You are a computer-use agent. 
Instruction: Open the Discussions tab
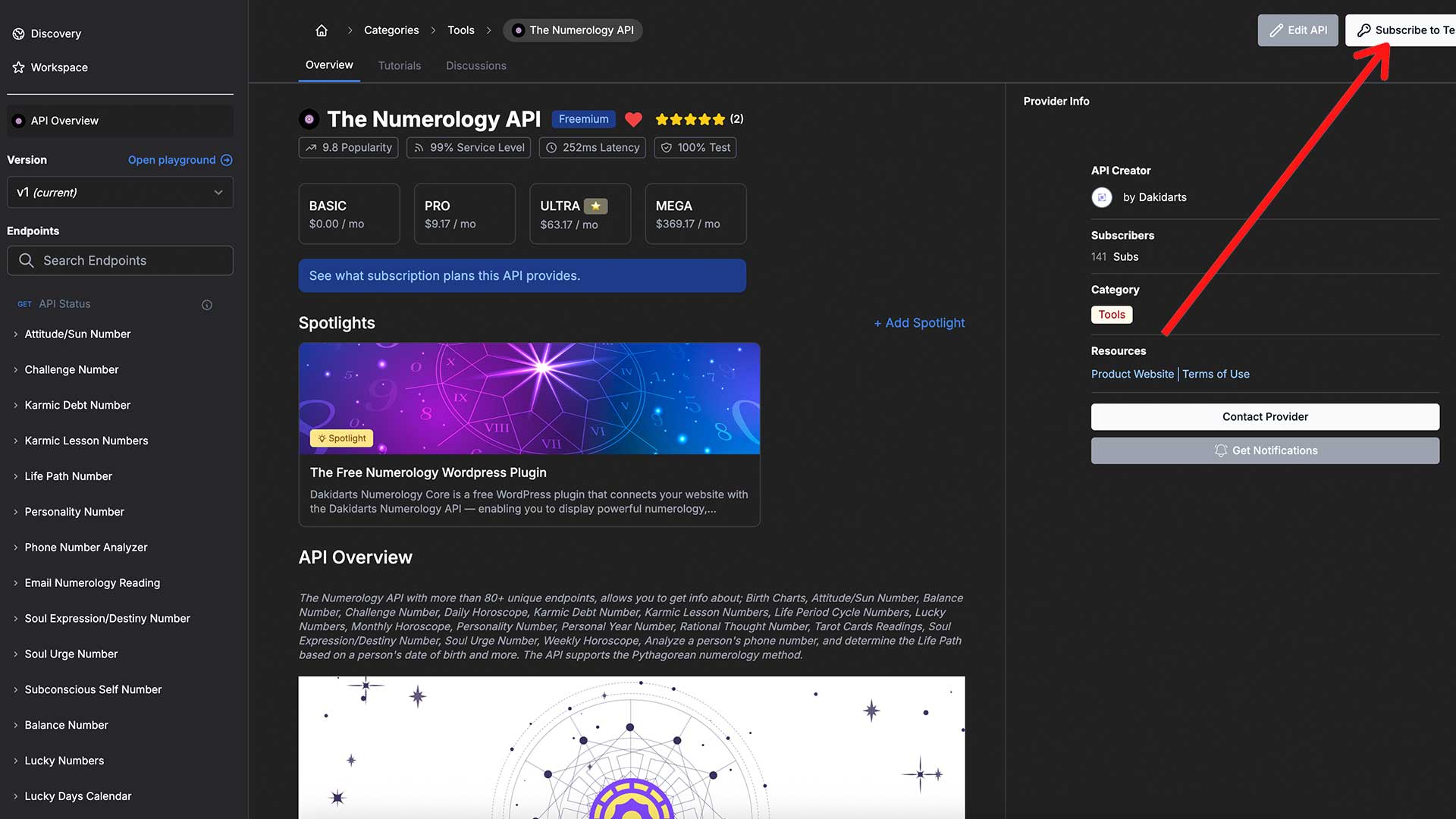[475, 66]
